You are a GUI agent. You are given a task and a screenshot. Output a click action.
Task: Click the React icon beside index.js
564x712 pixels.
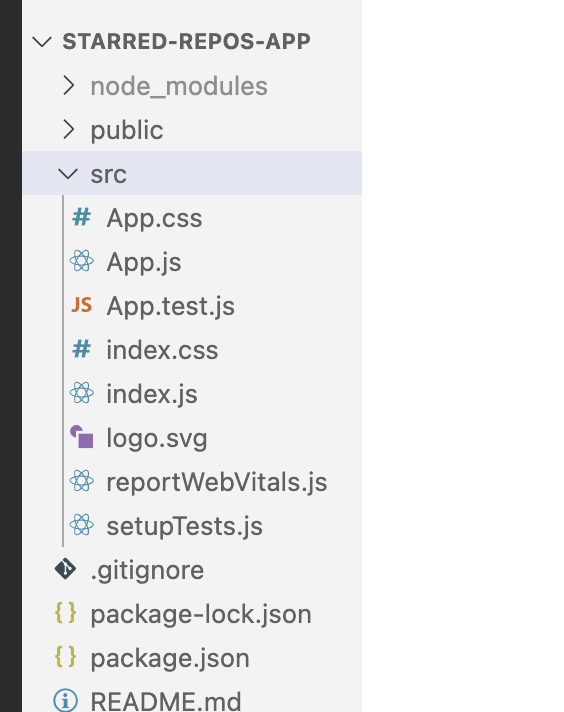pos(82,393)
